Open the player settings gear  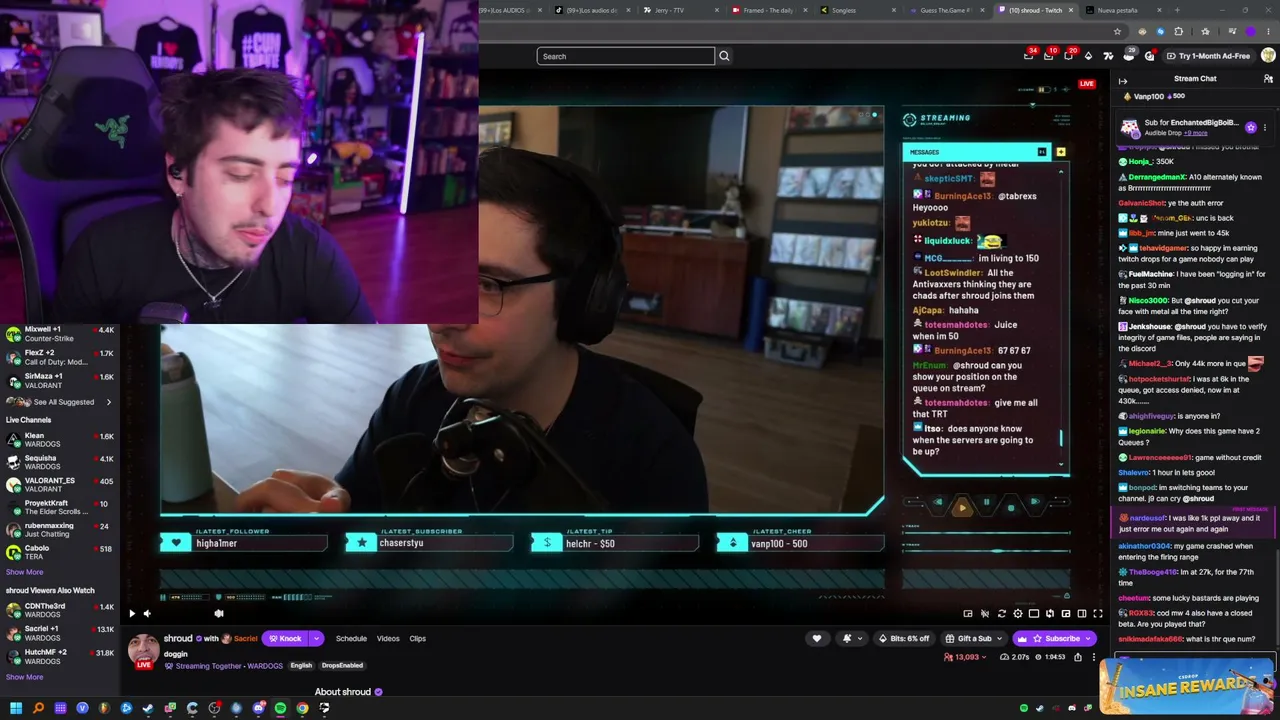[1018, 613]
